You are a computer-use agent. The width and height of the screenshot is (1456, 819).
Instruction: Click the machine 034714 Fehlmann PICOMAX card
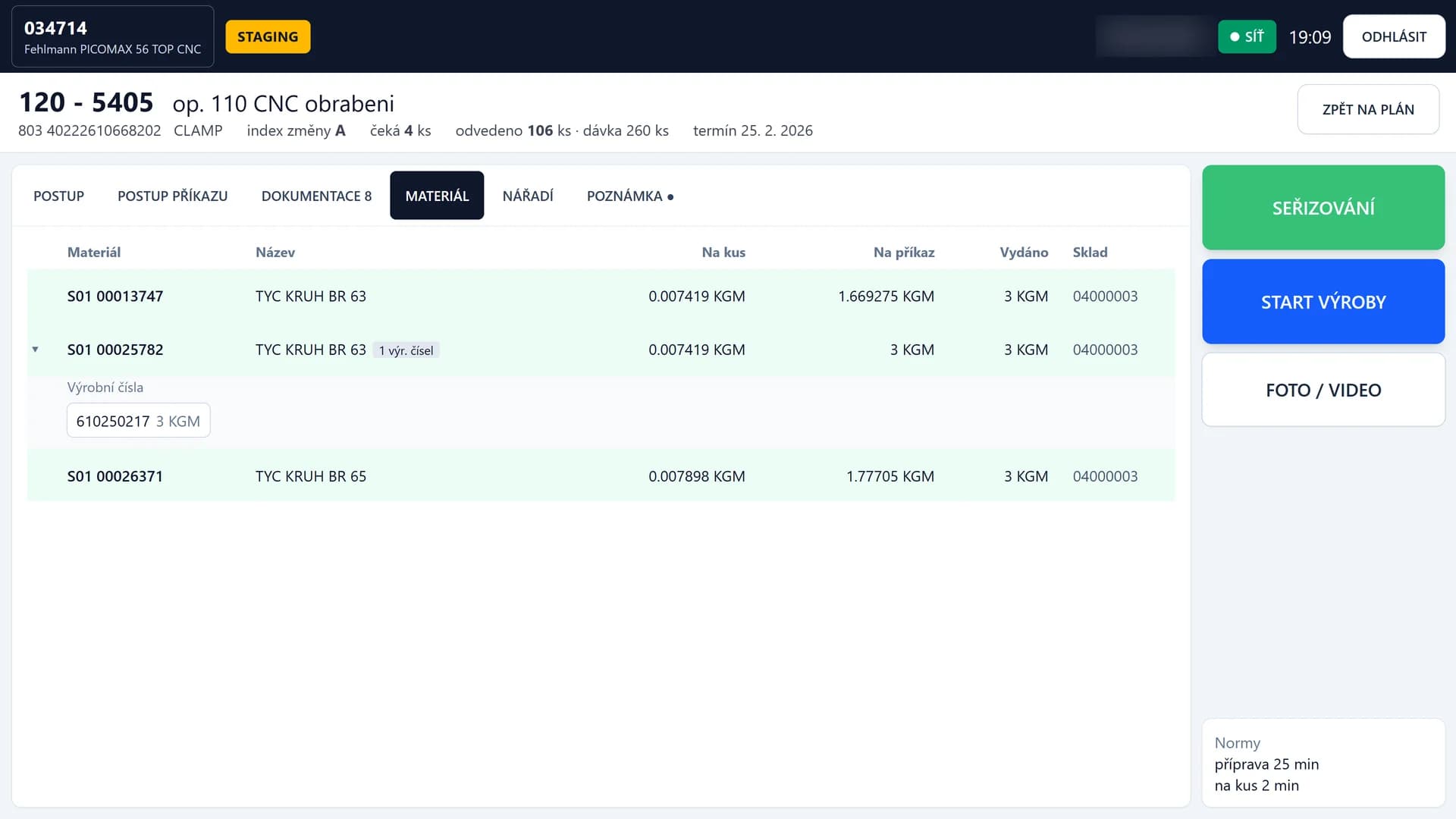[112, 36]
